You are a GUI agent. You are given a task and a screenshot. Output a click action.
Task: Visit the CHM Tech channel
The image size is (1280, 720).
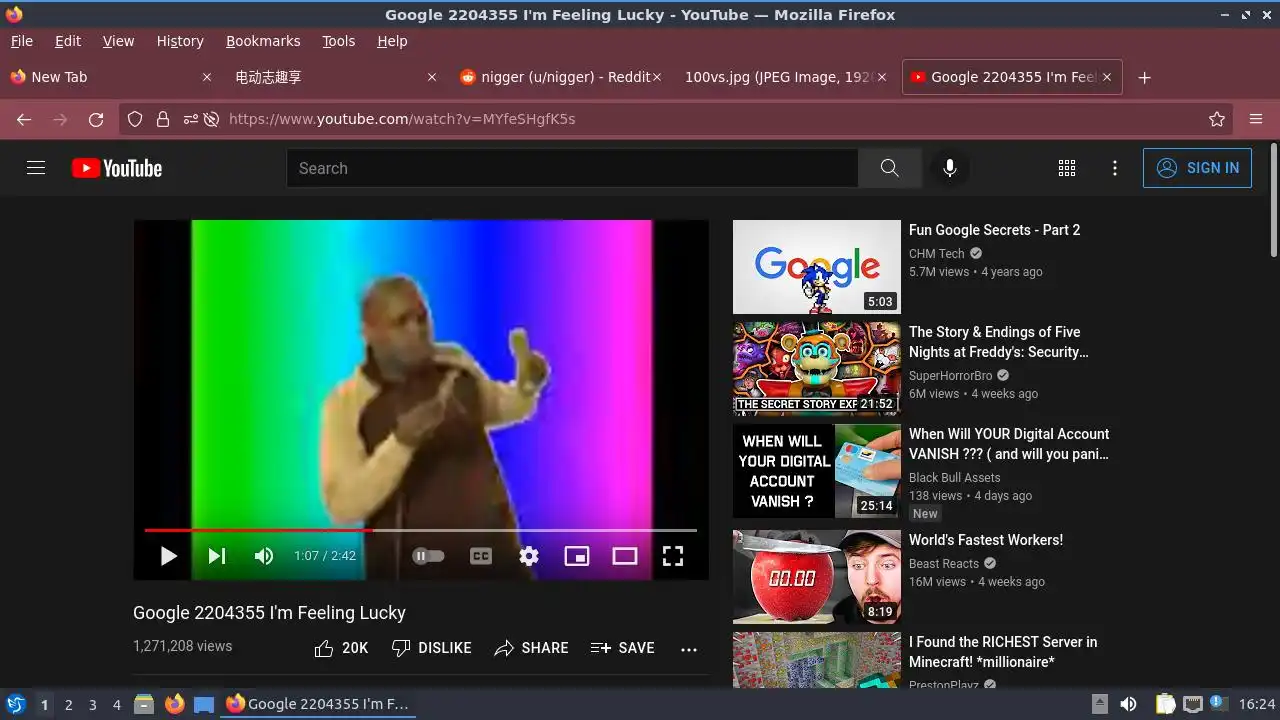[x=936, y=254]
